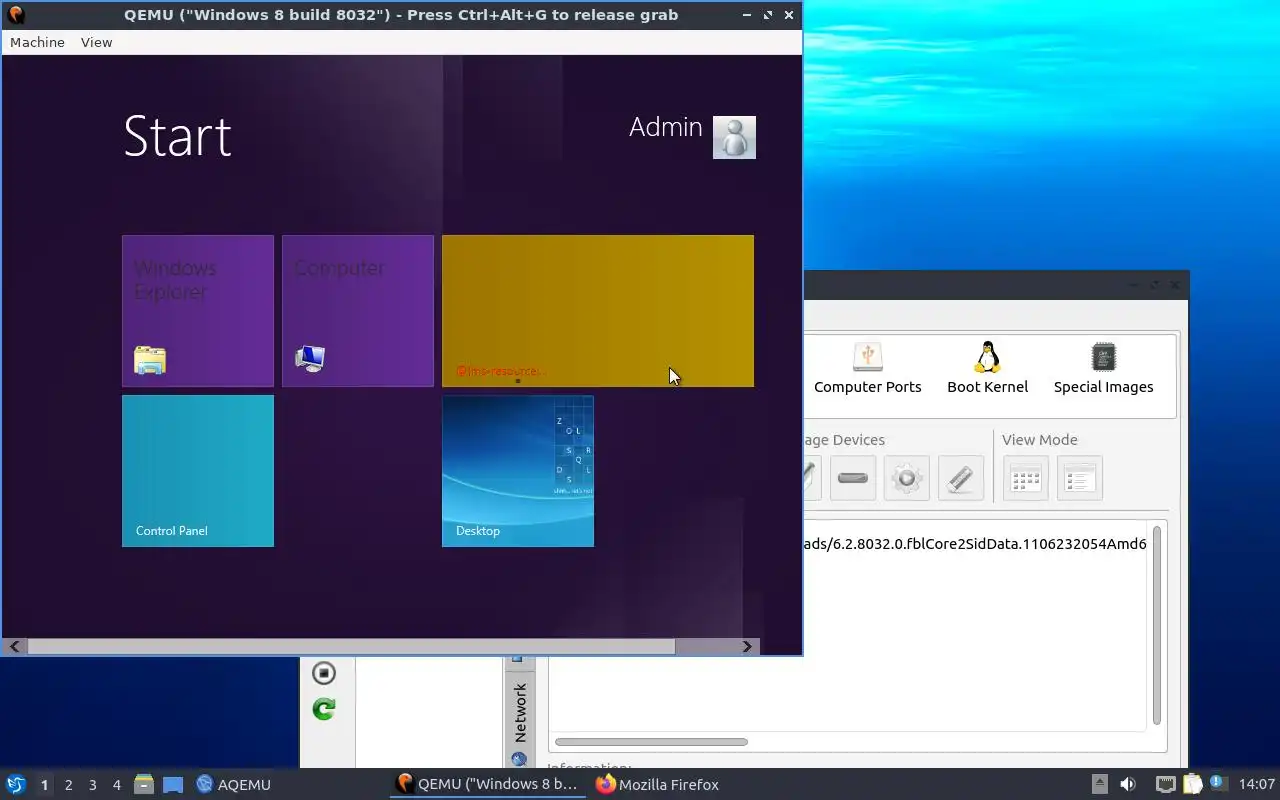Click the show desktop panel icon
Screen dimensions: 1280x800
coord(173,785)
